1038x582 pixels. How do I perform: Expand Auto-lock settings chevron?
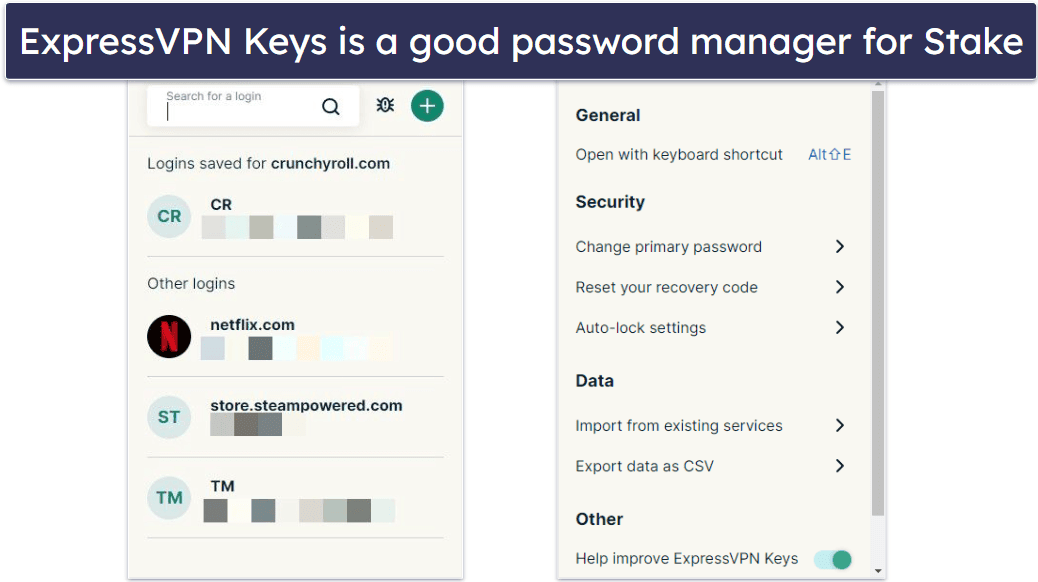pos(840,328)
